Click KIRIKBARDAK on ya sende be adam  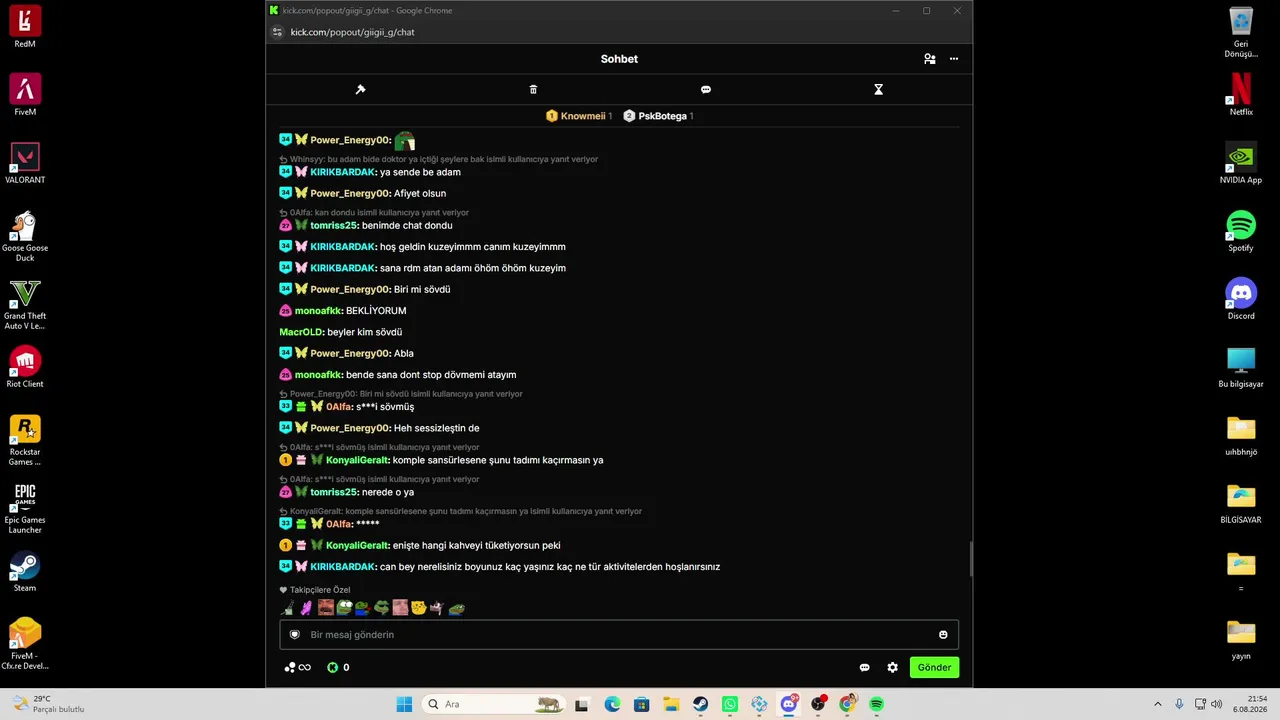(x=342, y=172)
